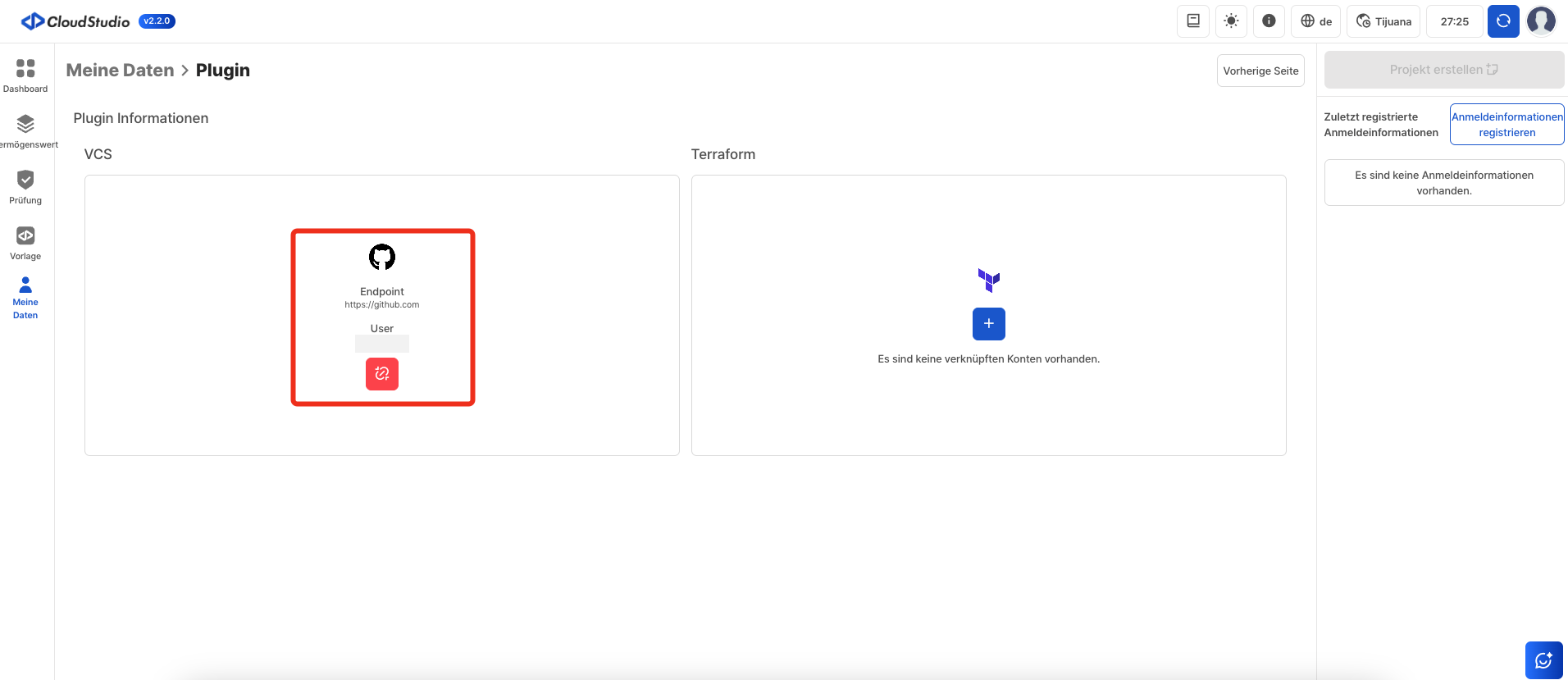This screenshot has height=680, width=1568.
Task: Click the CloudStudio logo
Action: (75, 21)
